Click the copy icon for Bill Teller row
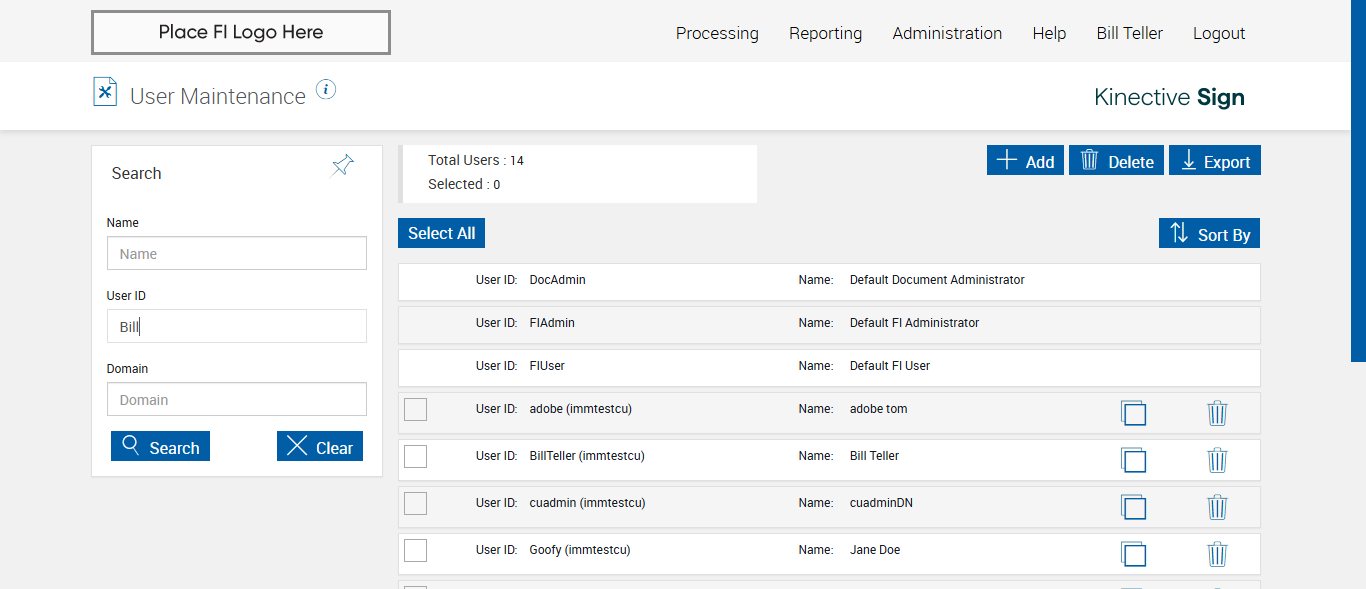The image size is (1366, 589). point(1133,460)
